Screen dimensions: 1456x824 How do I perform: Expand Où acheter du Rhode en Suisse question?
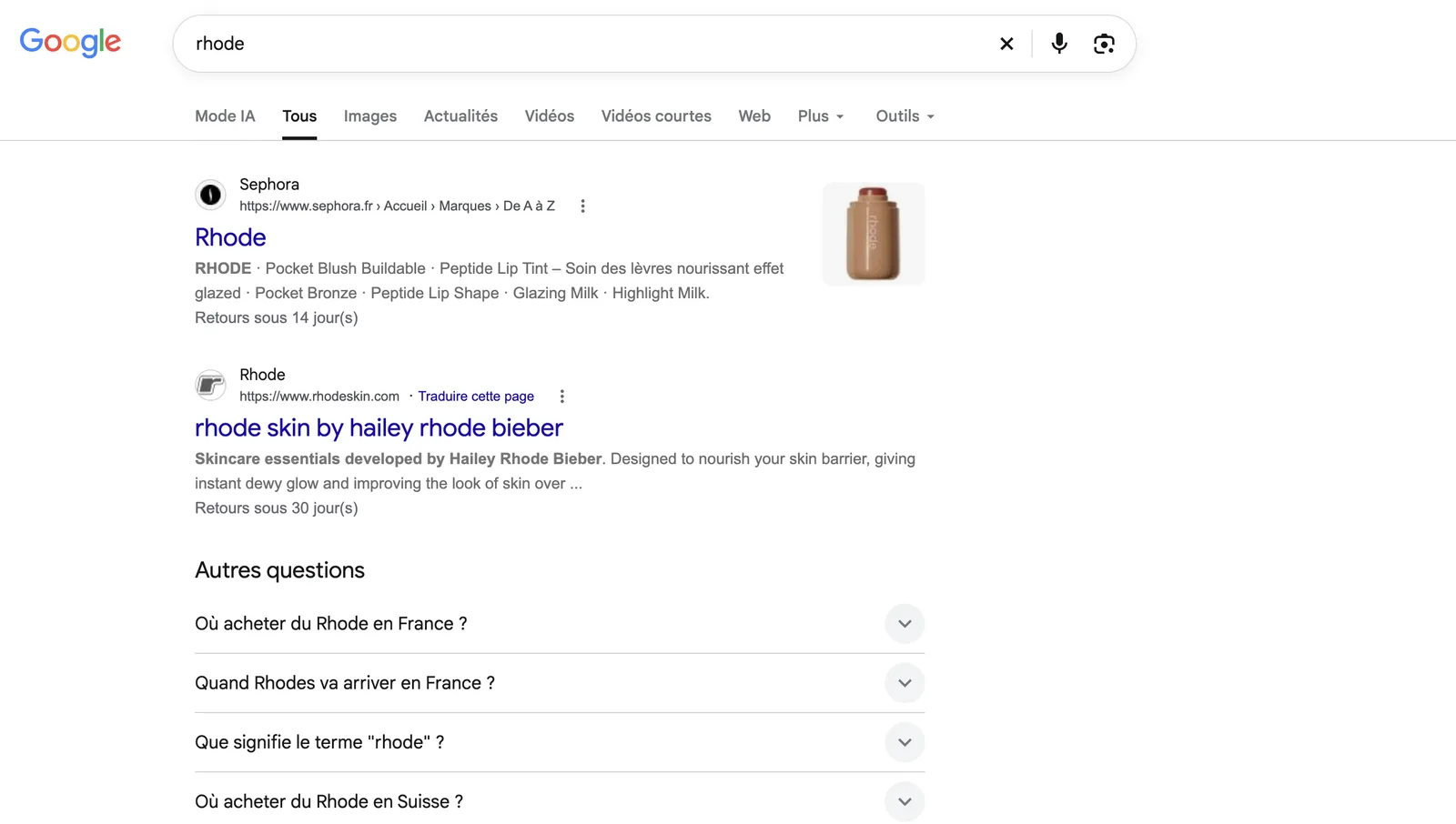tap(560, 801)
